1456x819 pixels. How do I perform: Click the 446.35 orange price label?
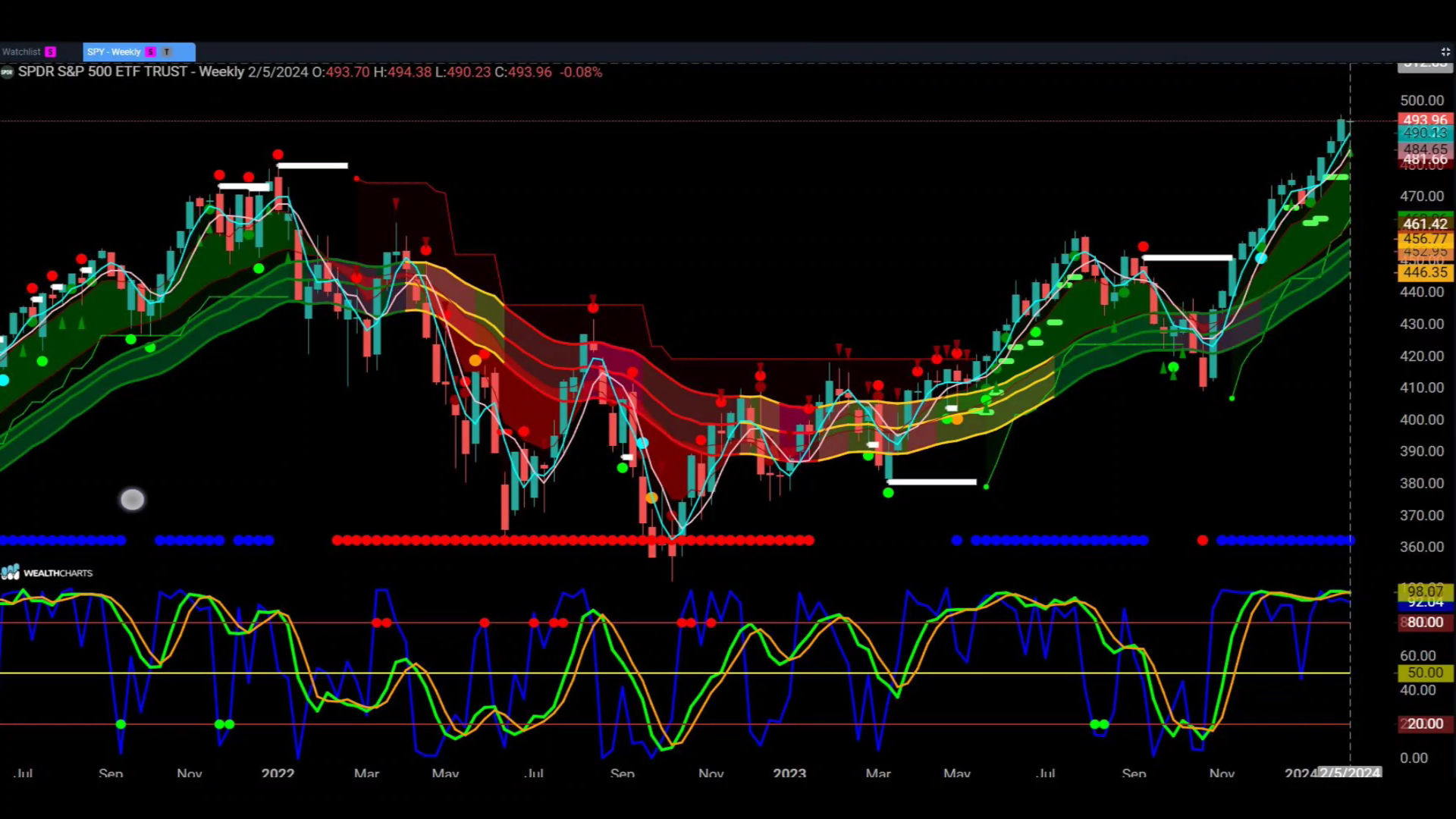point(1425,272)
